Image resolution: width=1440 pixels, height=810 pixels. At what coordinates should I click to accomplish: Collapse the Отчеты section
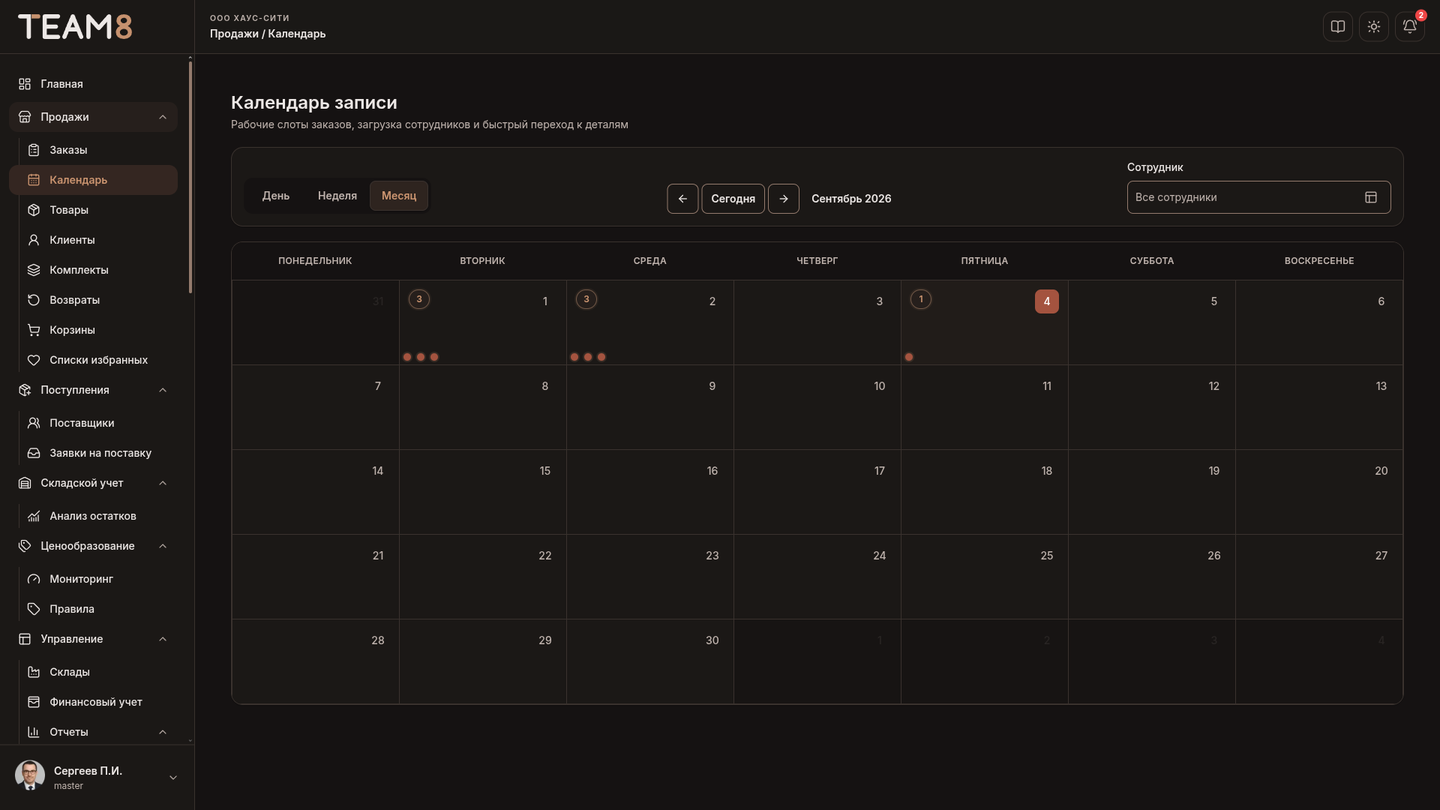[x=93, y=732]
